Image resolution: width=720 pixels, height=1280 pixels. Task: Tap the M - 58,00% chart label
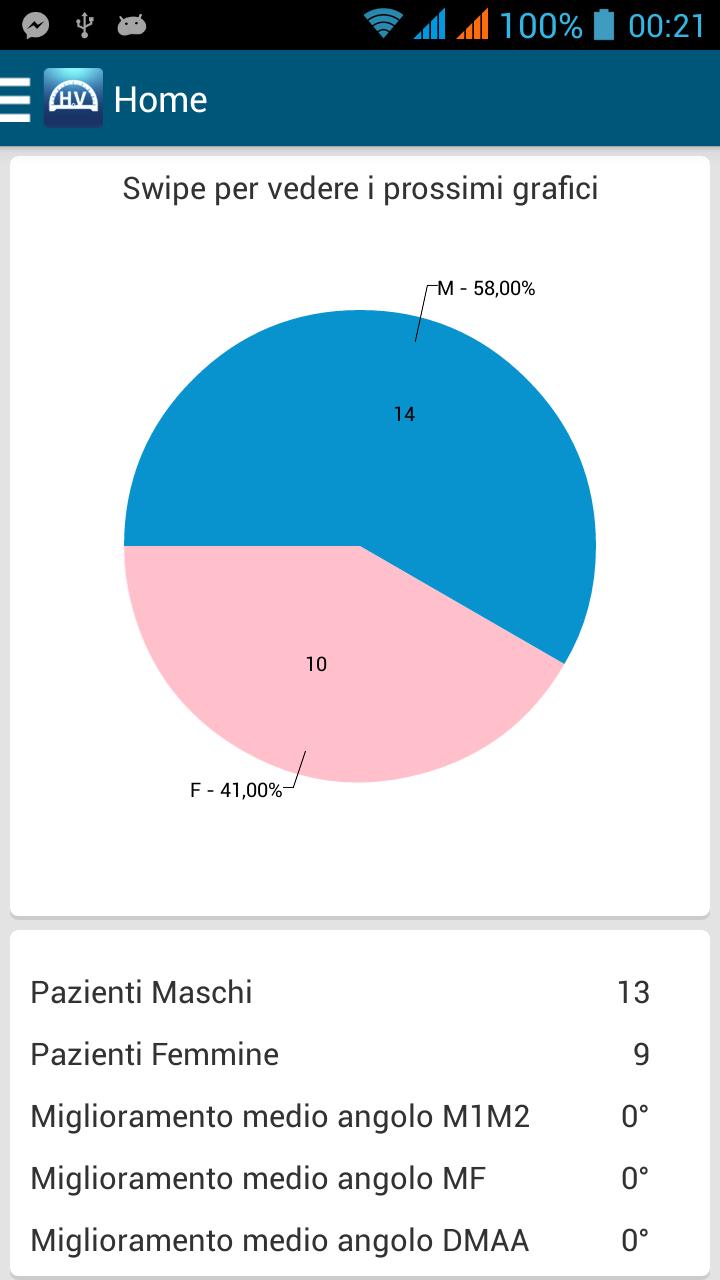[x=486, y=289]
